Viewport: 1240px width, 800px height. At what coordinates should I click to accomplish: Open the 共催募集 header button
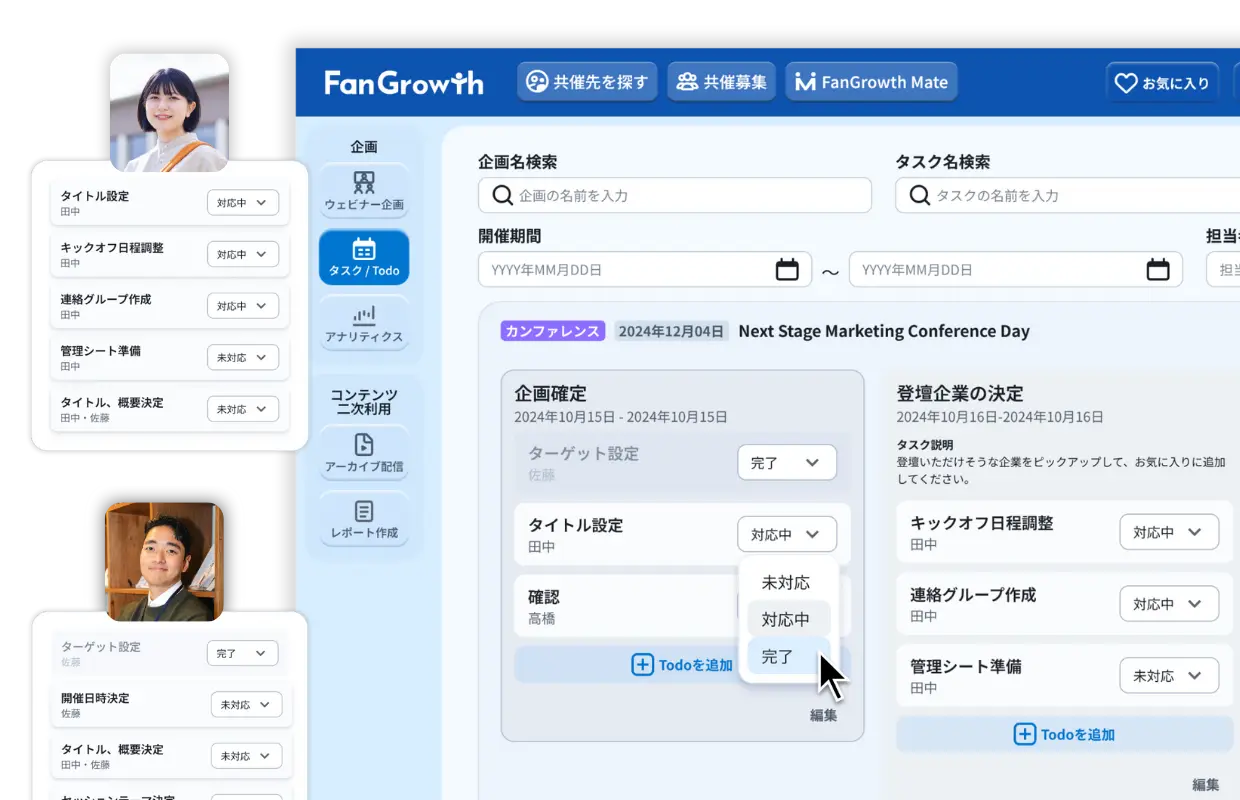coord(722,82)
